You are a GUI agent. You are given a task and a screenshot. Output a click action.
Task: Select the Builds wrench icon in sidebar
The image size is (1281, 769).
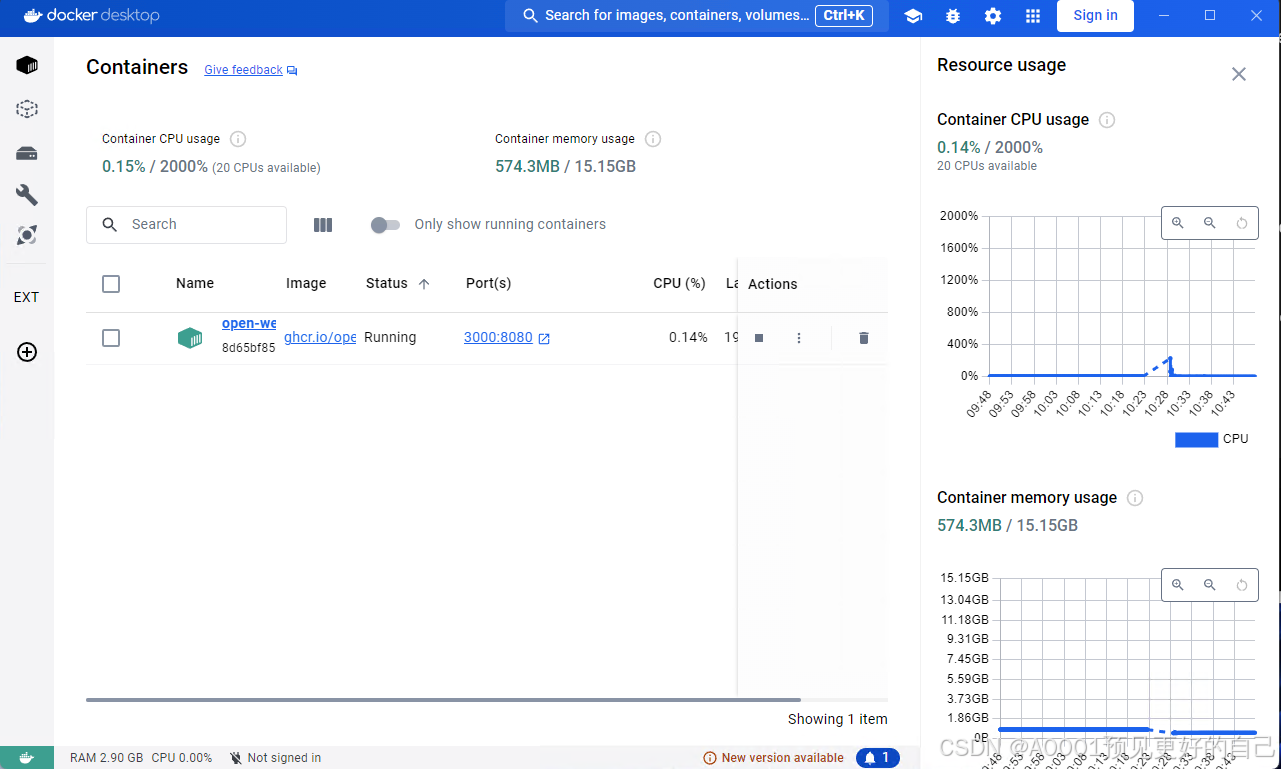click(26, 194)
